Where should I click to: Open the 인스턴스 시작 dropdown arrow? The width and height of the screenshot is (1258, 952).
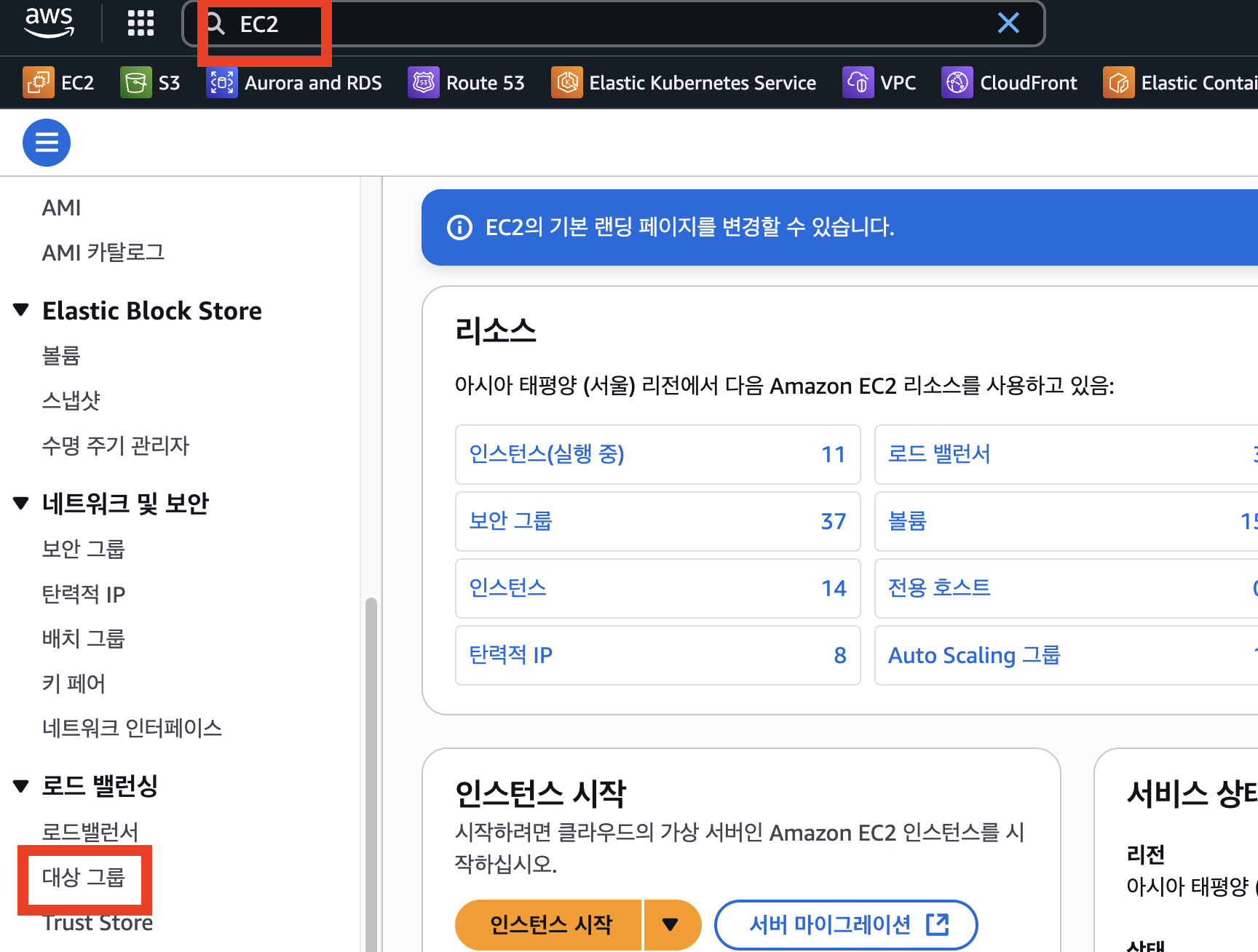point(671,924)
